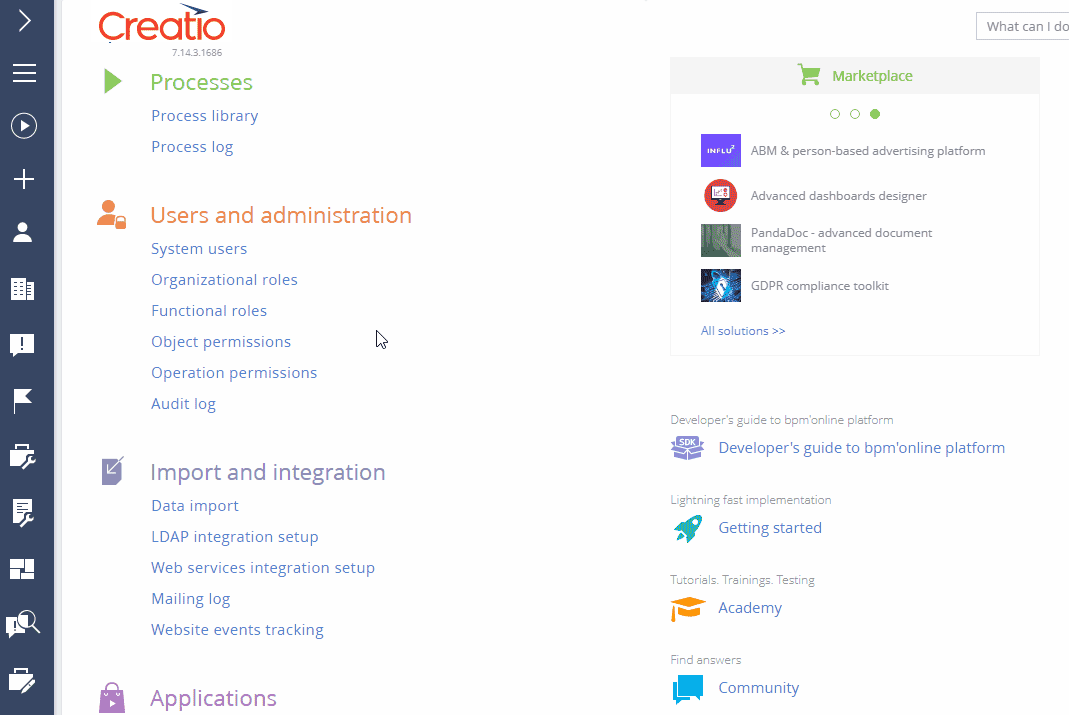Click the Creatio logo
This screenshot has width=1069, height=715.
[x=162, y=25]
